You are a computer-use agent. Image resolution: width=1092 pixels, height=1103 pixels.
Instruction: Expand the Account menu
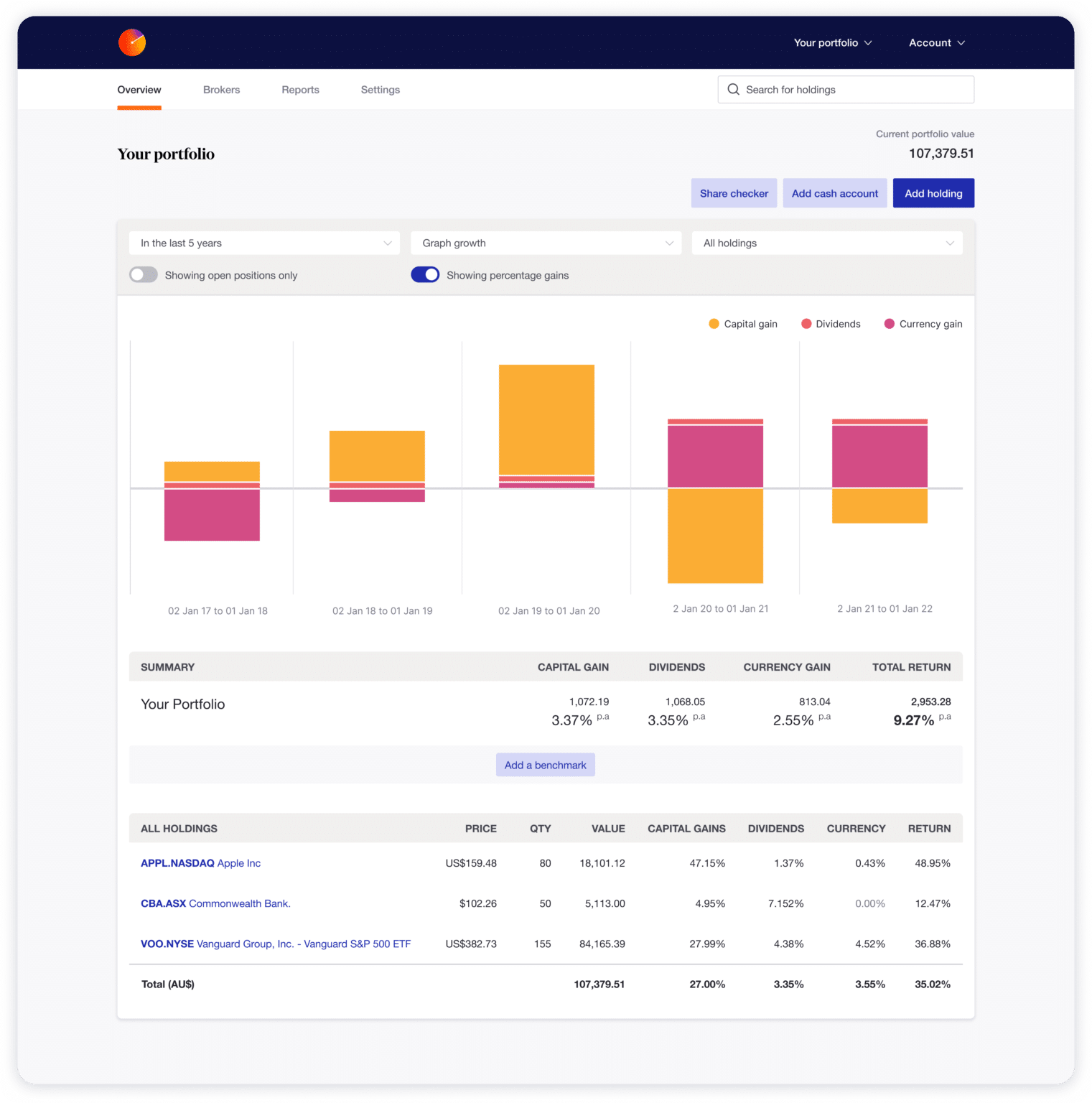pos(936,42)
